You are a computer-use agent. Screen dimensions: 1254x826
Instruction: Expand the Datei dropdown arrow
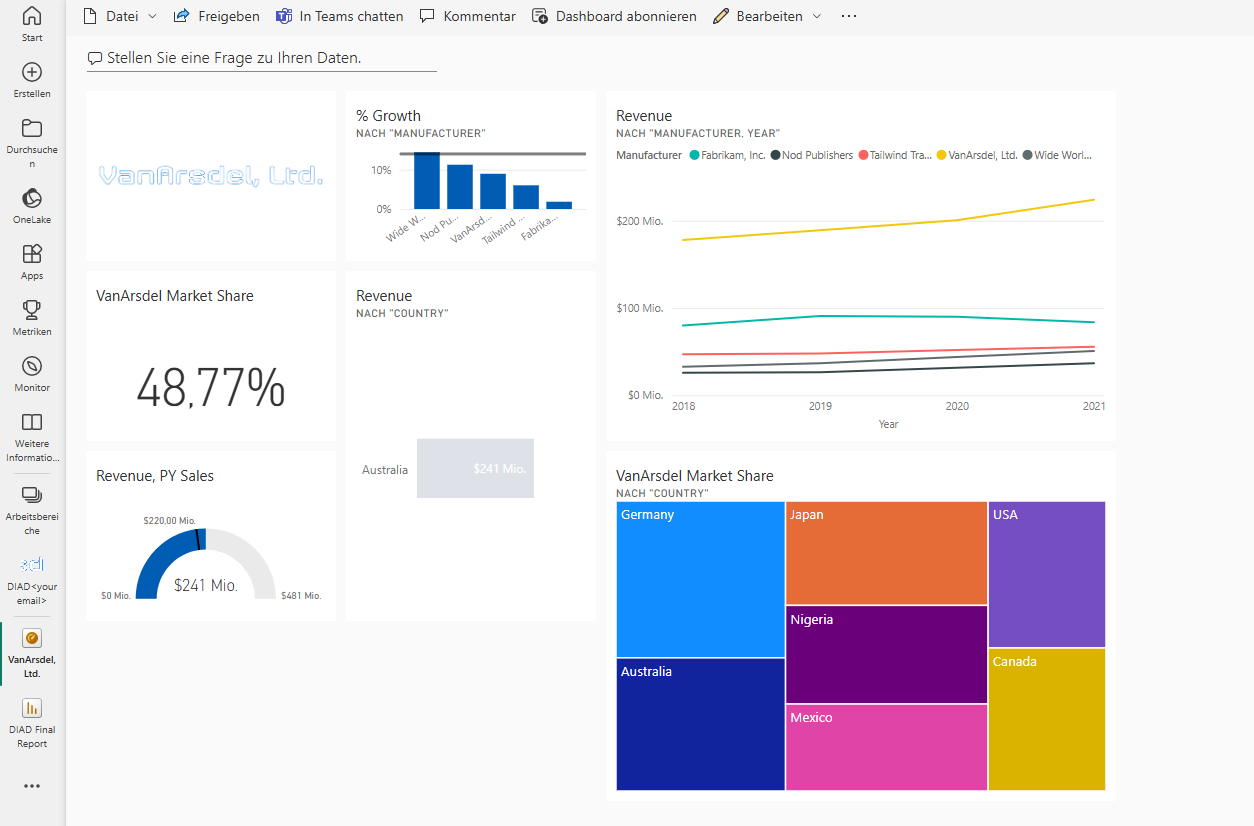[152, 16]
